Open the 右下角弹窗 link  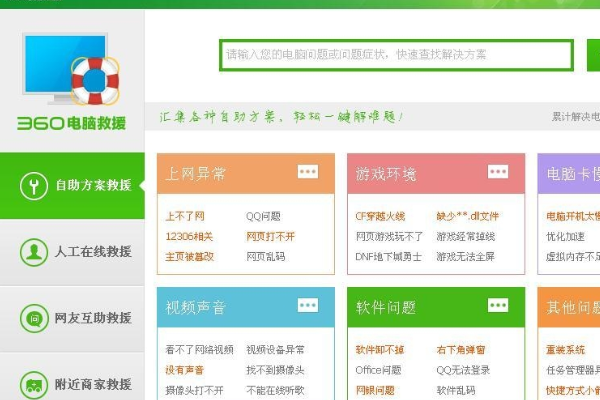[461, 349]
